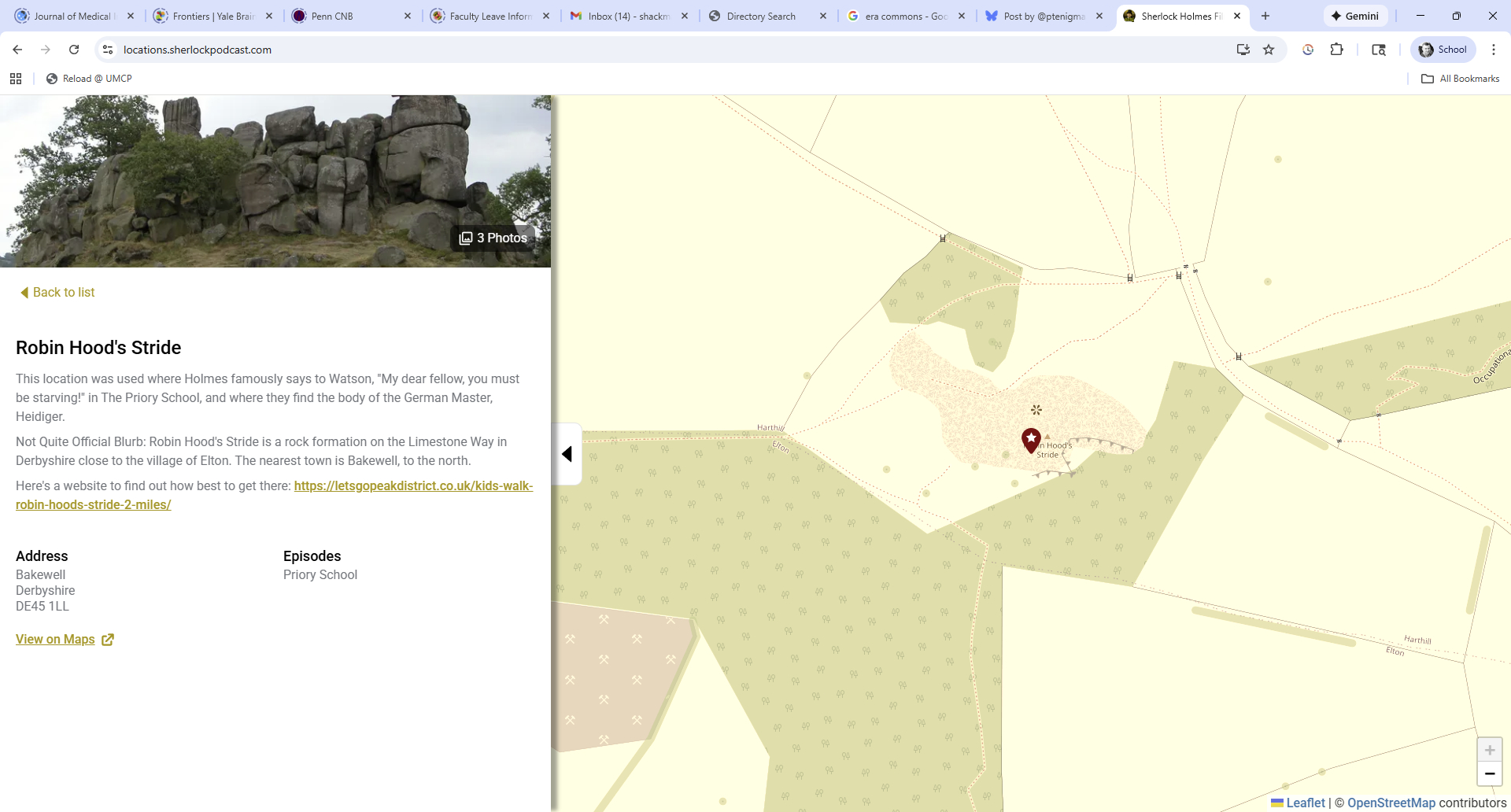Click the red star map marker
The width and height of the screenshot is (1511, 812).
pyautogui.click(x=1031, y=439)
